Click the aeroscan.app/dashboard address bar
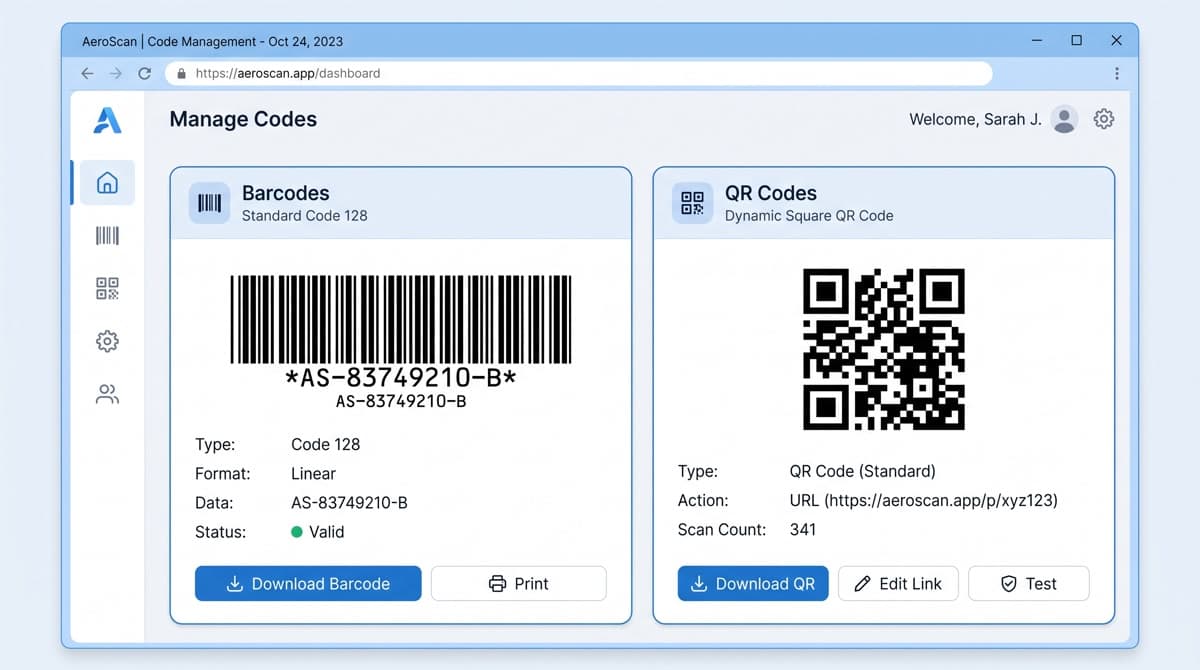Viewport: 1200px width, 670px height. [x=578, y=73]
